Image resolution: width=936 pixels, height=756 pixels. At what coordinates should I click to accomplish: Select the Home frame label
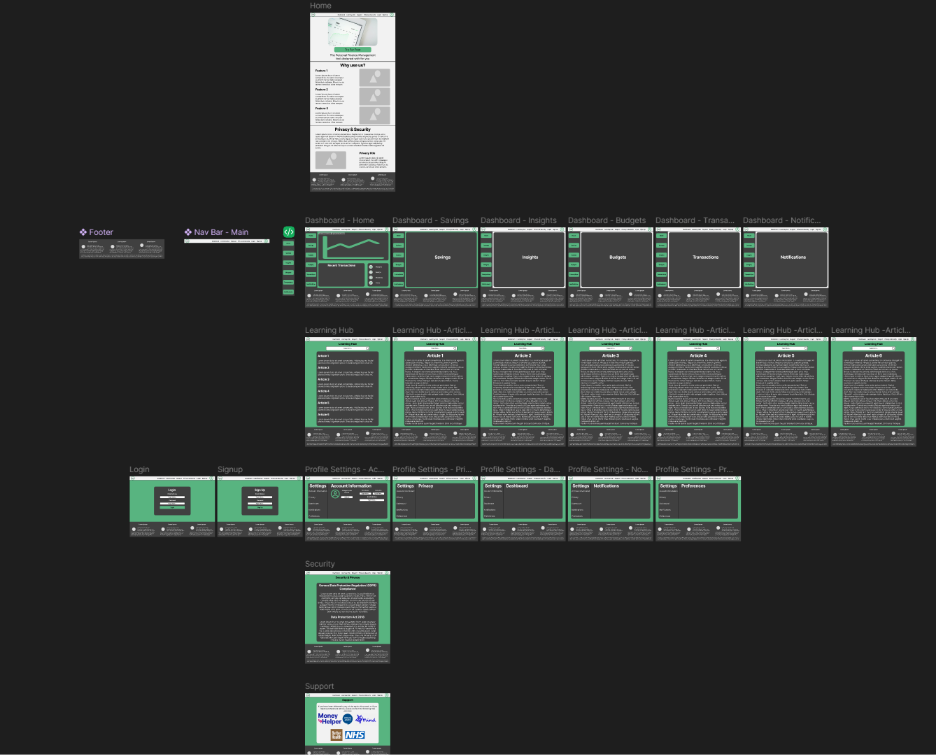[x=321, y=5]
